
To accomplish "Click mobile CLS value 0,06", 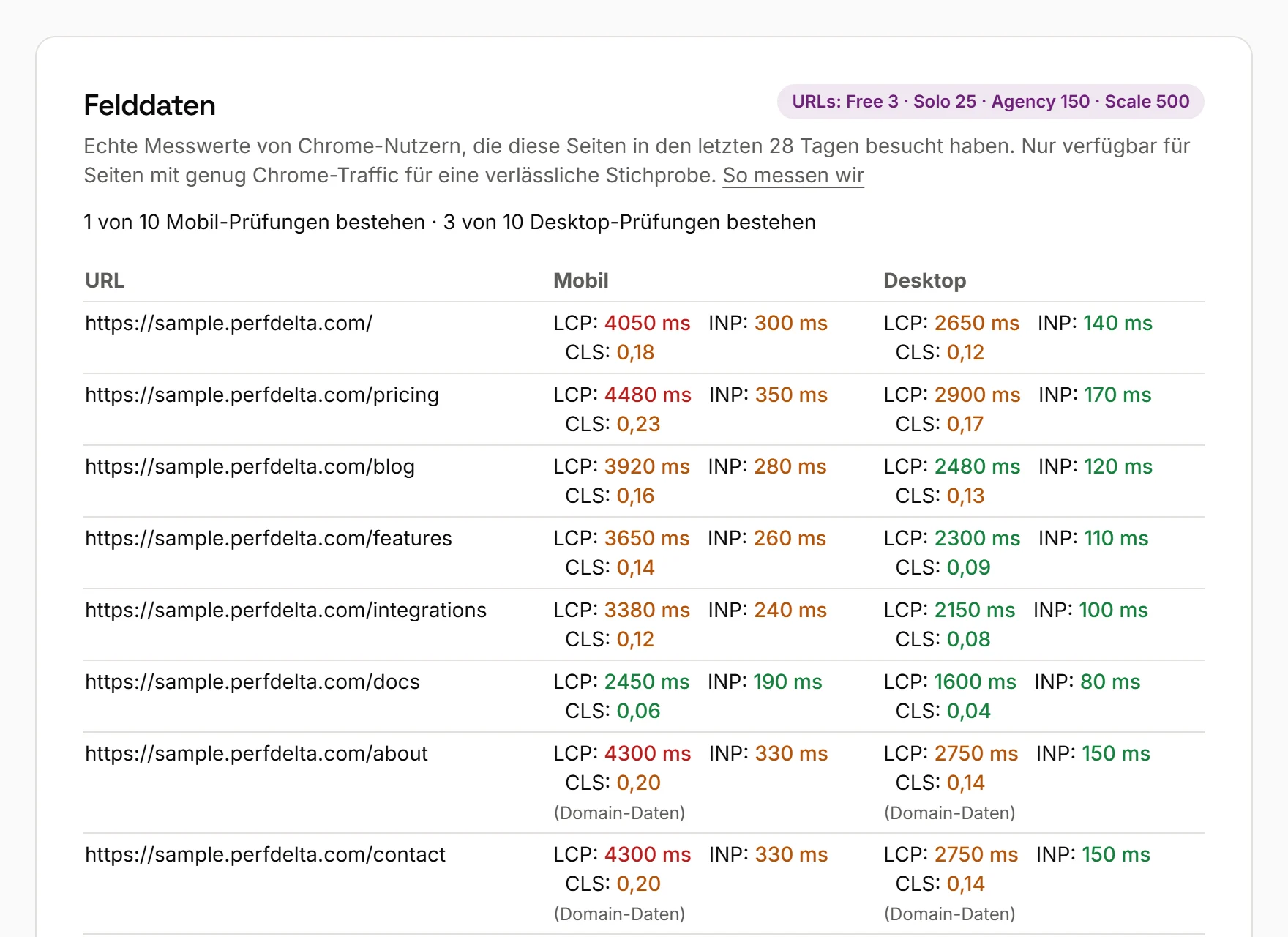I will (x=638, y=711).
